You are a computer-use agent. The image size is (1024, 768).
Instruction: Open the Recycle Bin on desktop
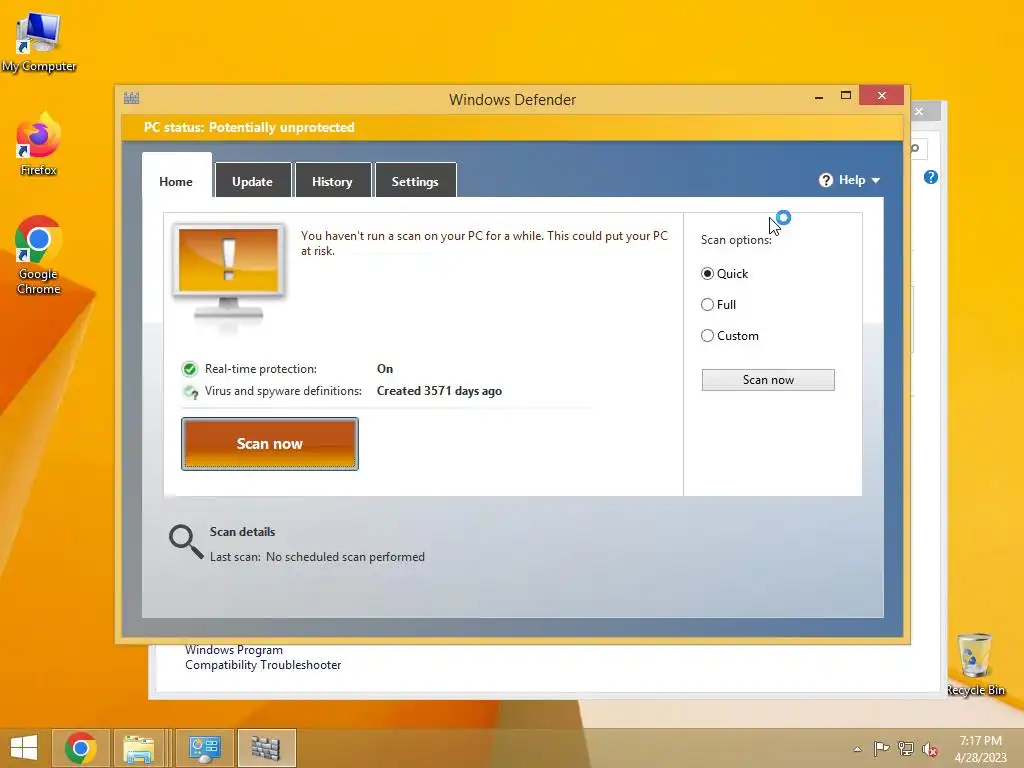tap(975, 664)
